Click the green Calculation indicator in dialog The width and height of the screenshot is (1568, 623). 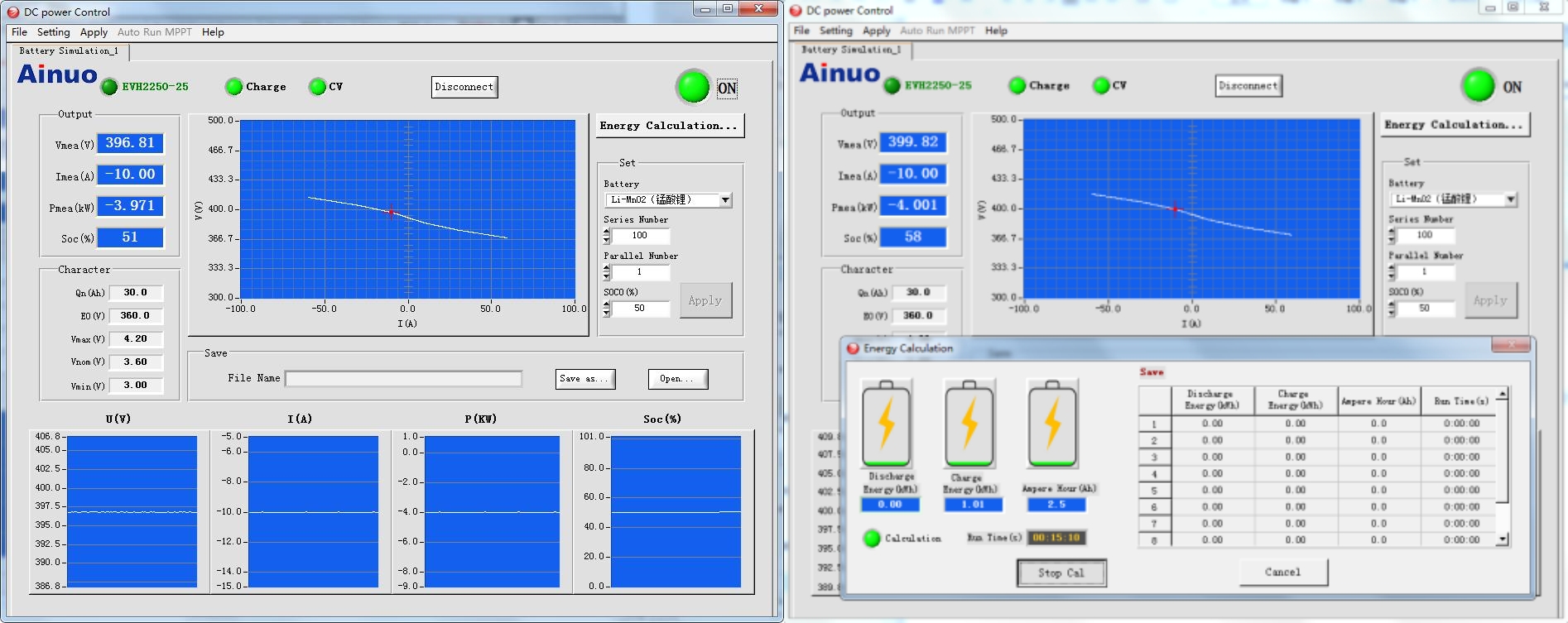(871, 539)
